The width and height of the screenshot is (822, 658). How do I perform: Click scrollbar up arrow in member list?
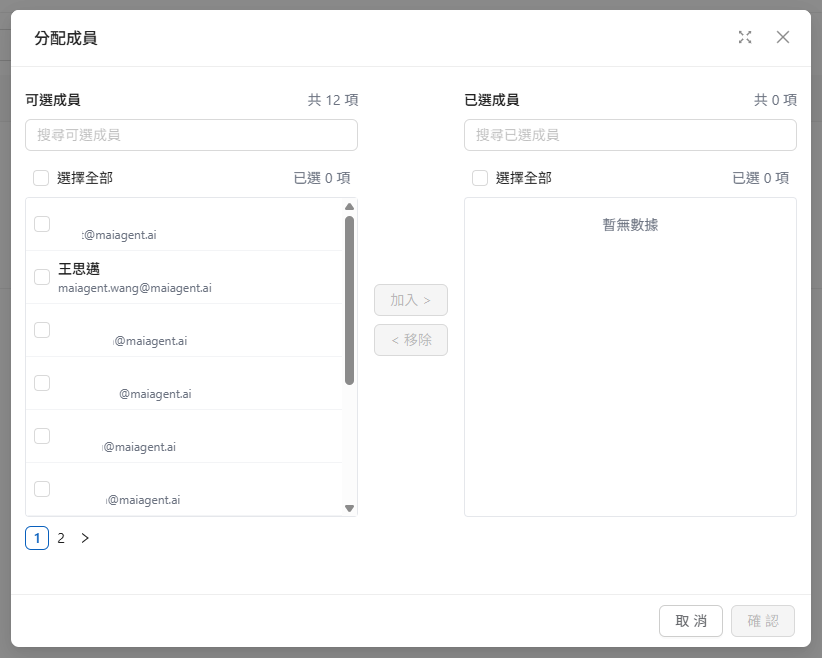point(349,207)
